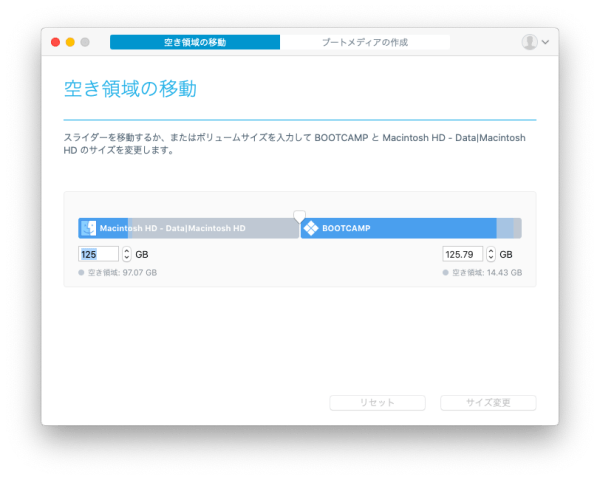Click the リセット button
Image resolution: width=600 pixels, height=480 pixels.
point(377,403)
